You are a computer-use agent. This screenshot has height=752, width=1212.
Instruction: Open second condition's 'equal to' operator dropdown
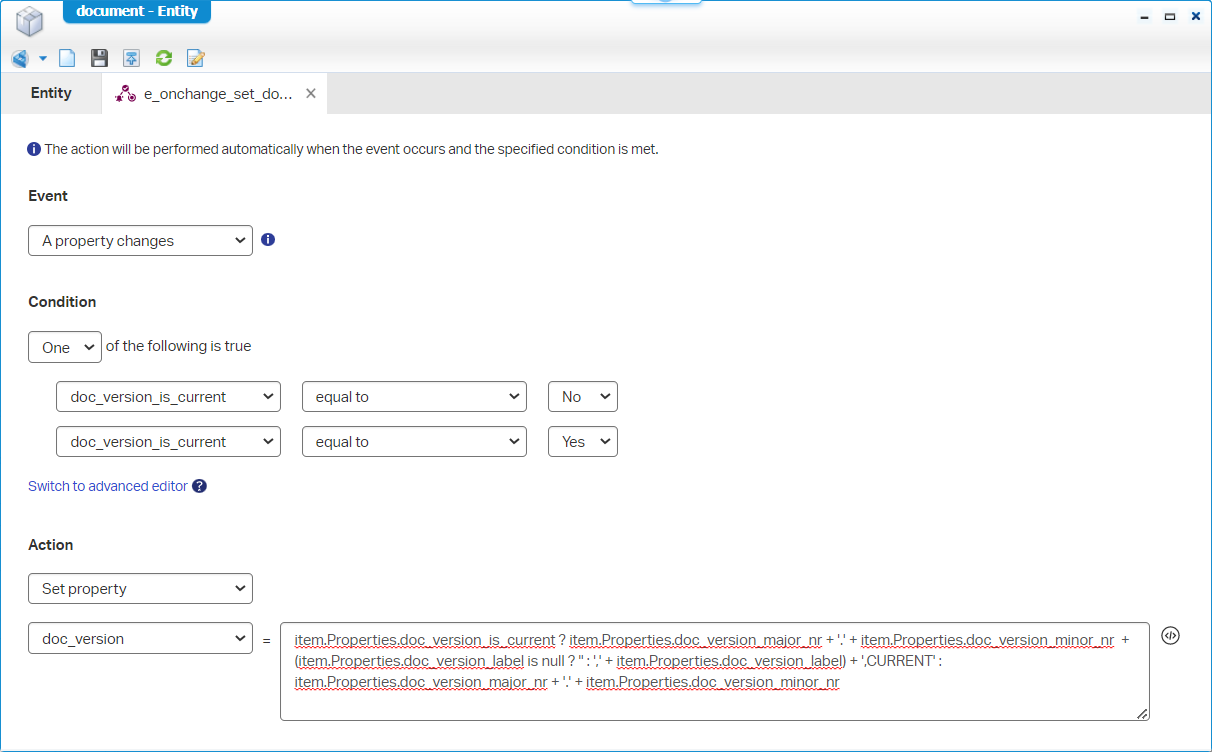click(x=414, y=442)
